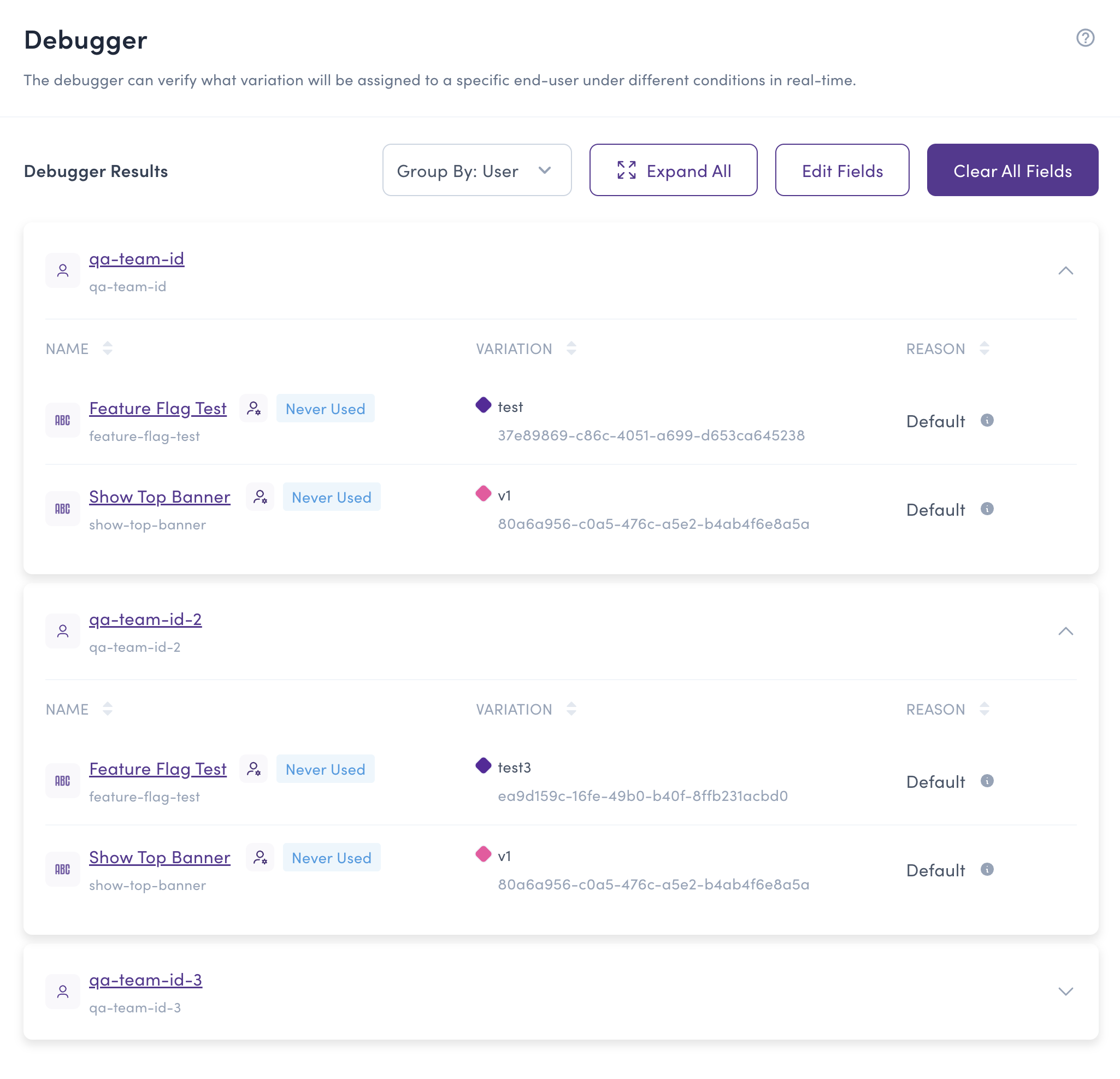
Task: Select the Edit Fields option
Action: pos(842,170)
